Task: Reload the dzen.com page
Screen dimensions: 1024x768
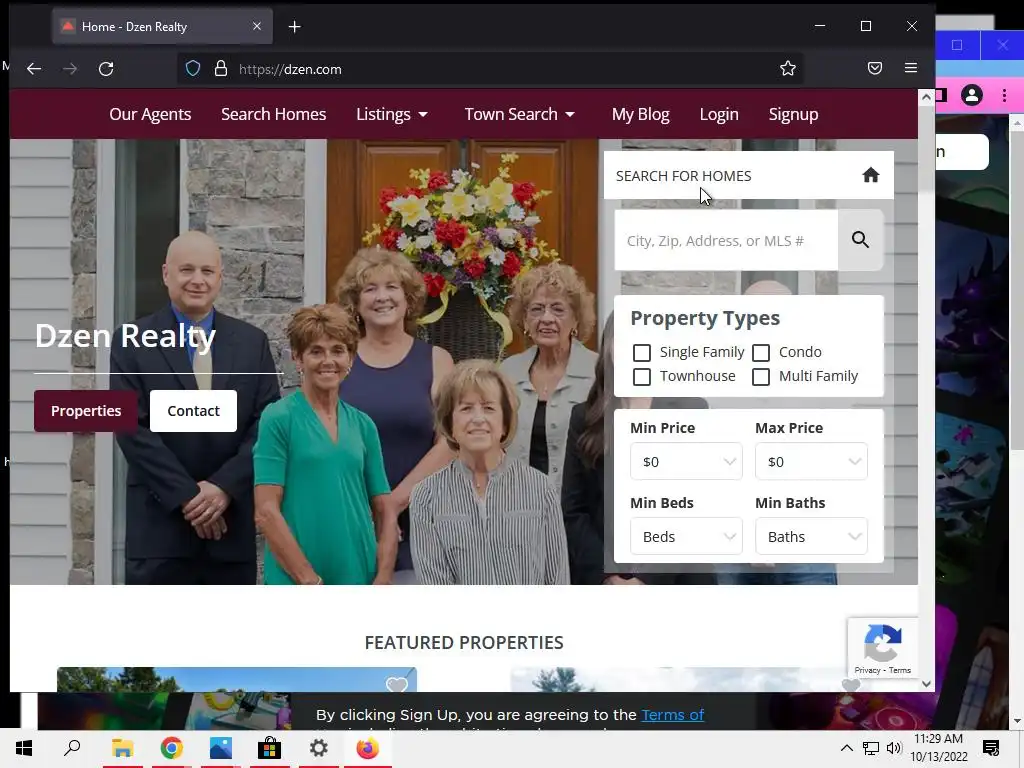Action: (106, 69)
